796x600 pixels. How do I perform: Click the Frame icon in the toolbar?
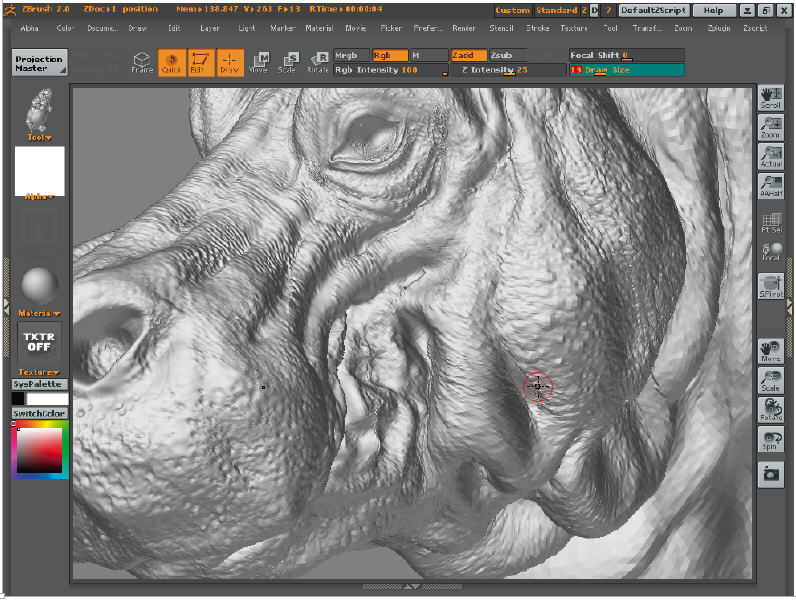142,63
